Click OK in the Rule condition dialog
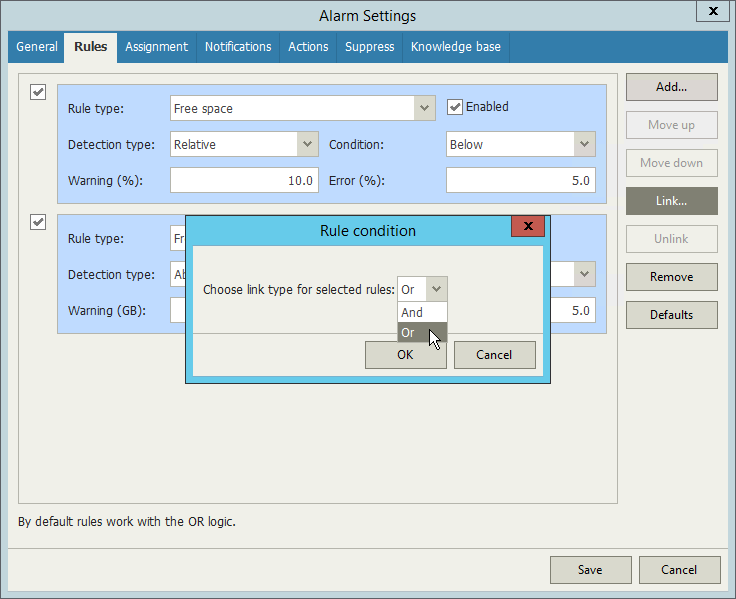Image resolution: width=736 pixels, height=599 pixels. point(406,355)
